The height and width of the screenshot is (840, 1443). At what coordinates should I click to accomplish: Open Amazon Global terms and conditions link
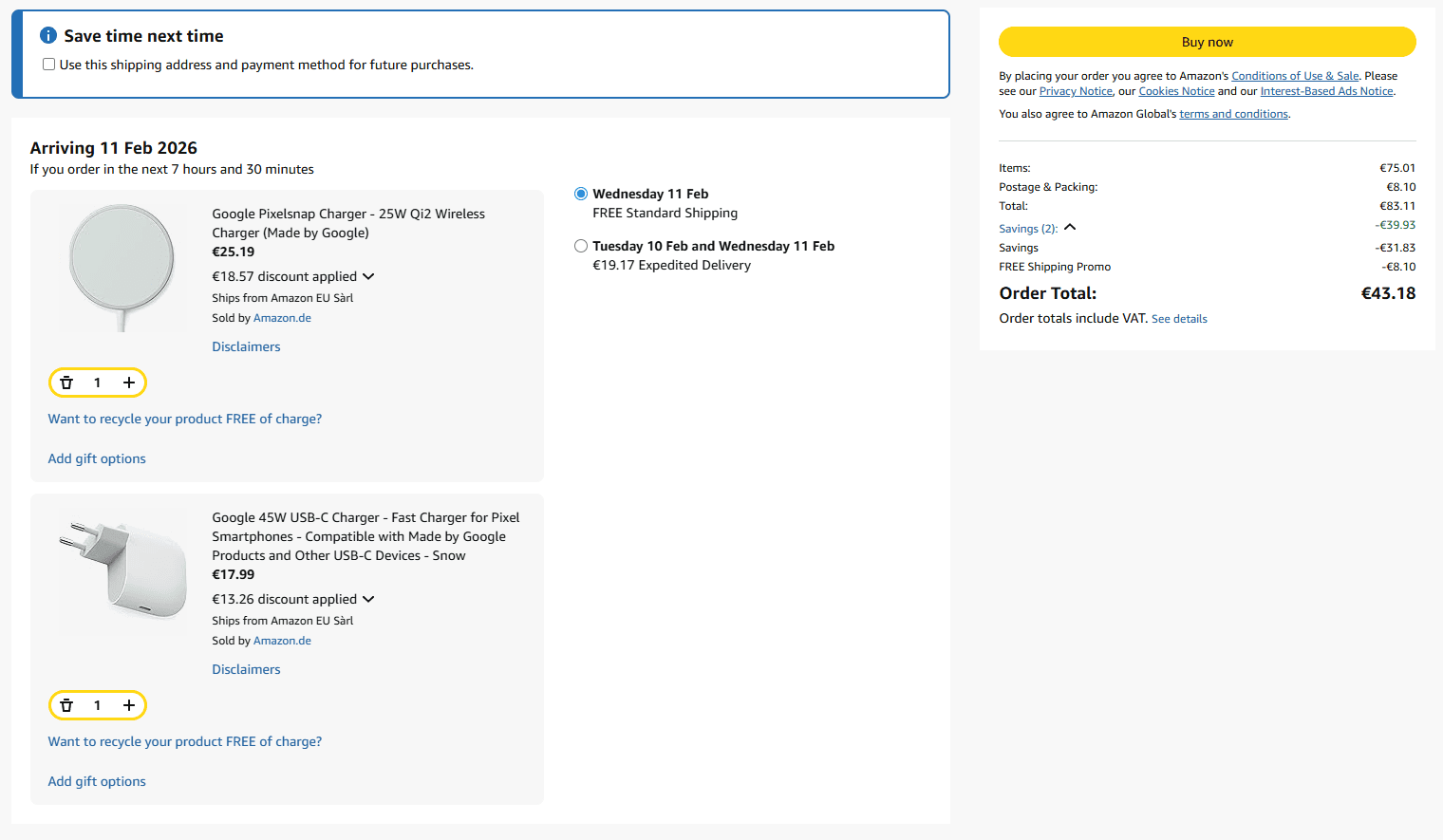(x=1233, y=114)
